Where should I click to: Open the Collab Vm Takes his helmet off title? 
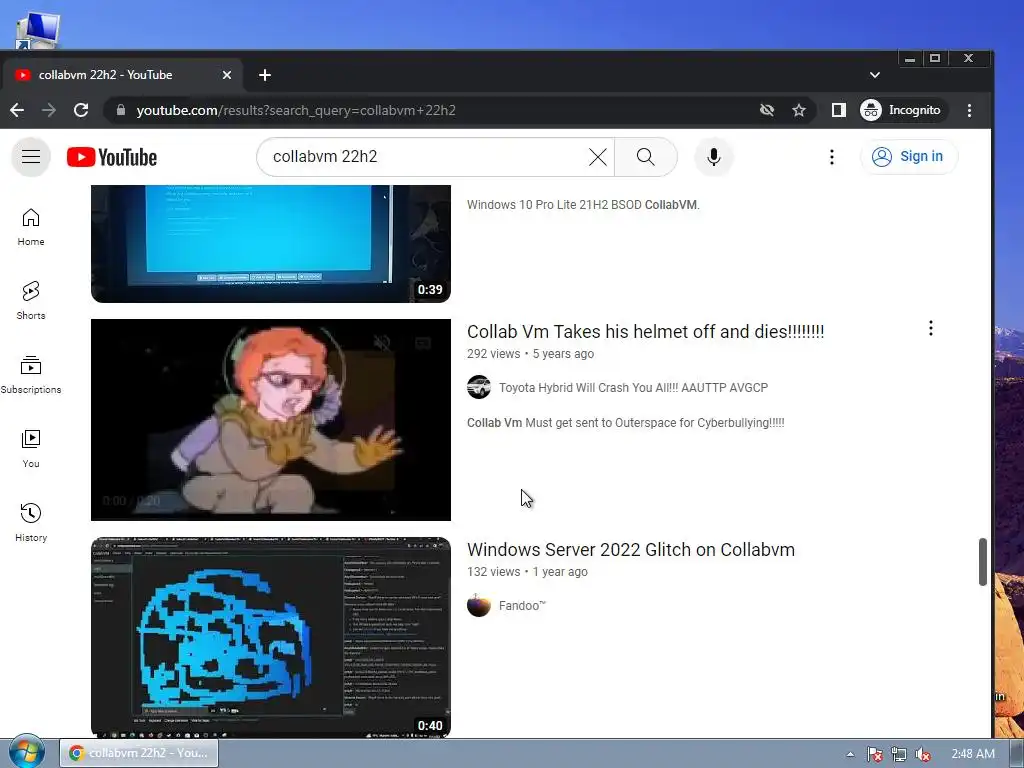645,332
